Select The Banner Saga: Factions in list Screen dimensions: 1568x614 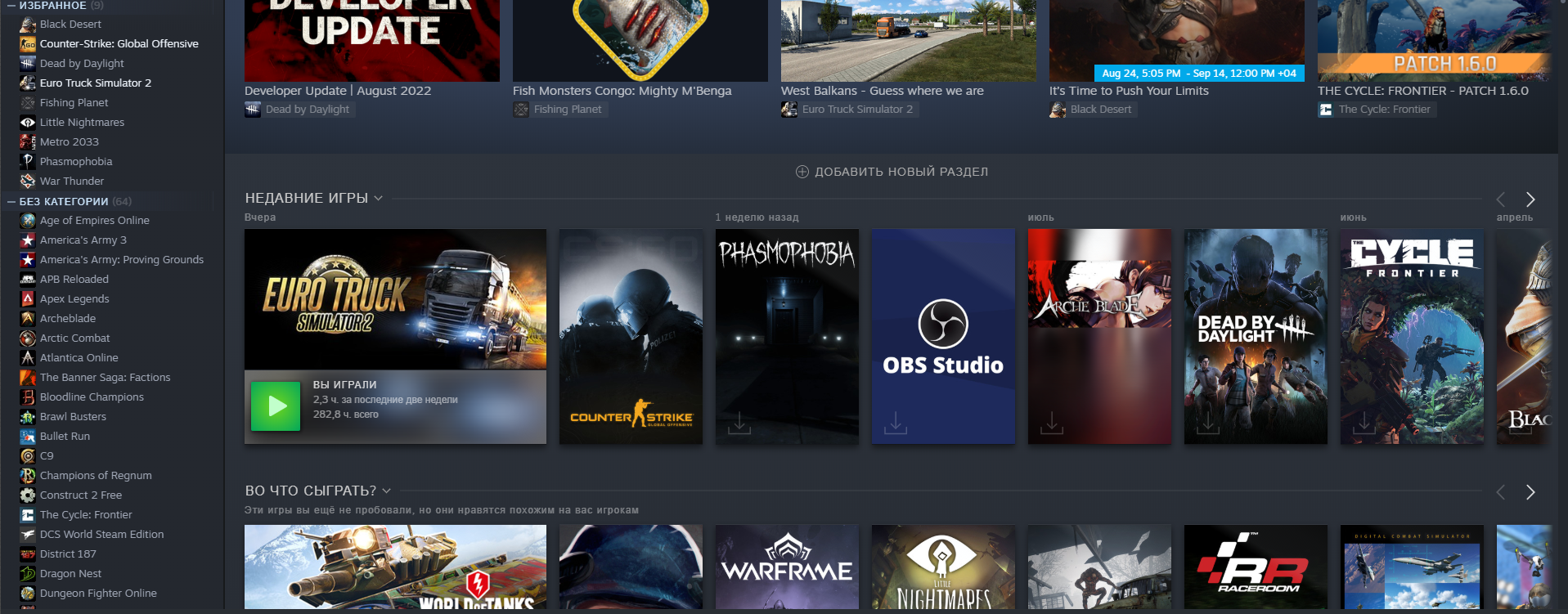tap(106, 378)
